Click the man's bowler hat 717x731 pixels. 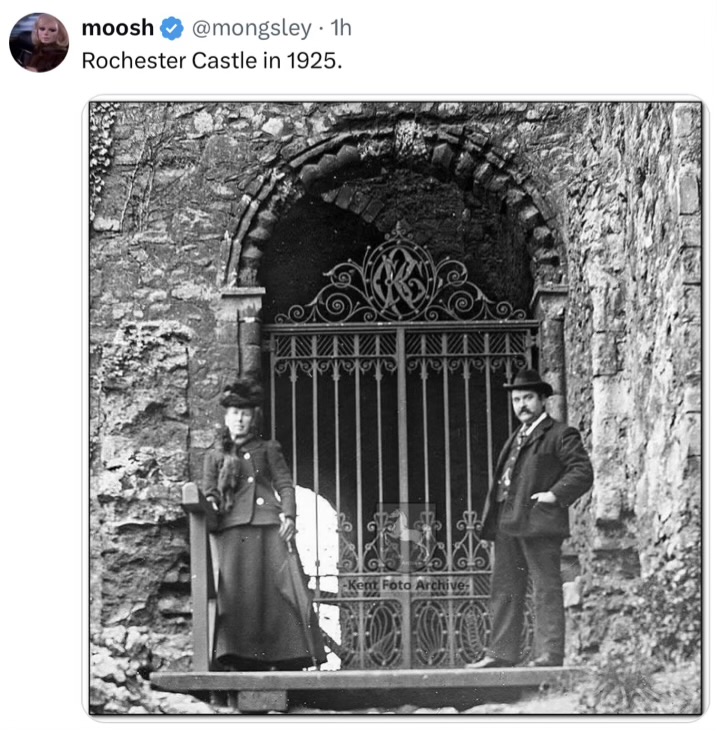(528, 383)
